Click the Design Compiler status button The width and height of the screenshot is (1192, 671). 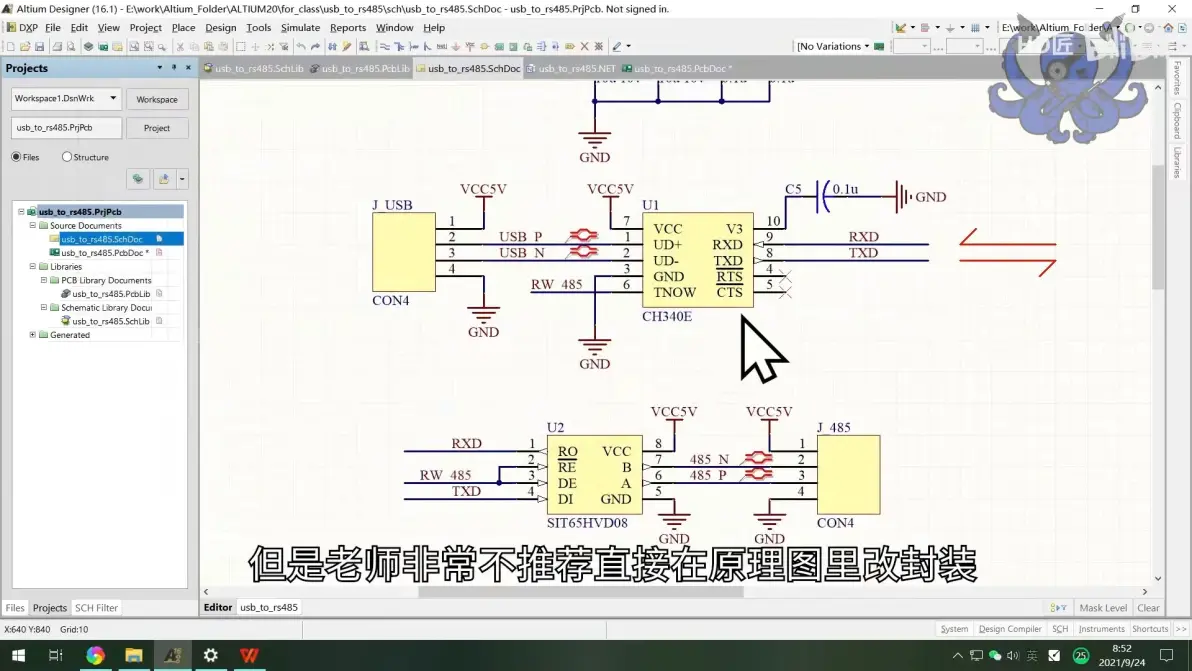[x=1010, y=629]
